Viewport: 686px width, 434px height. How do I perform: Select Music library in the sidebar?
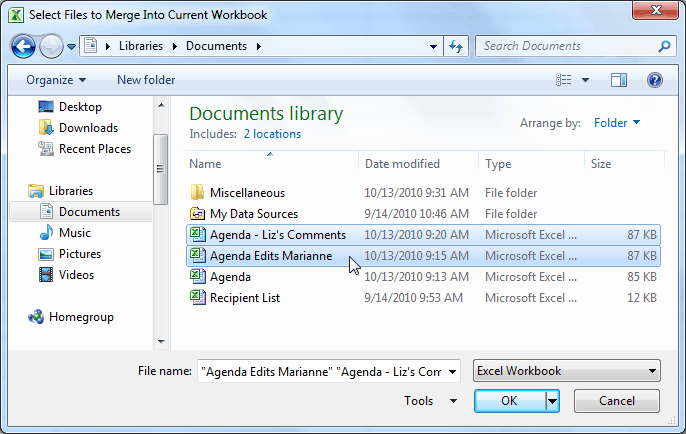(74, 233)
